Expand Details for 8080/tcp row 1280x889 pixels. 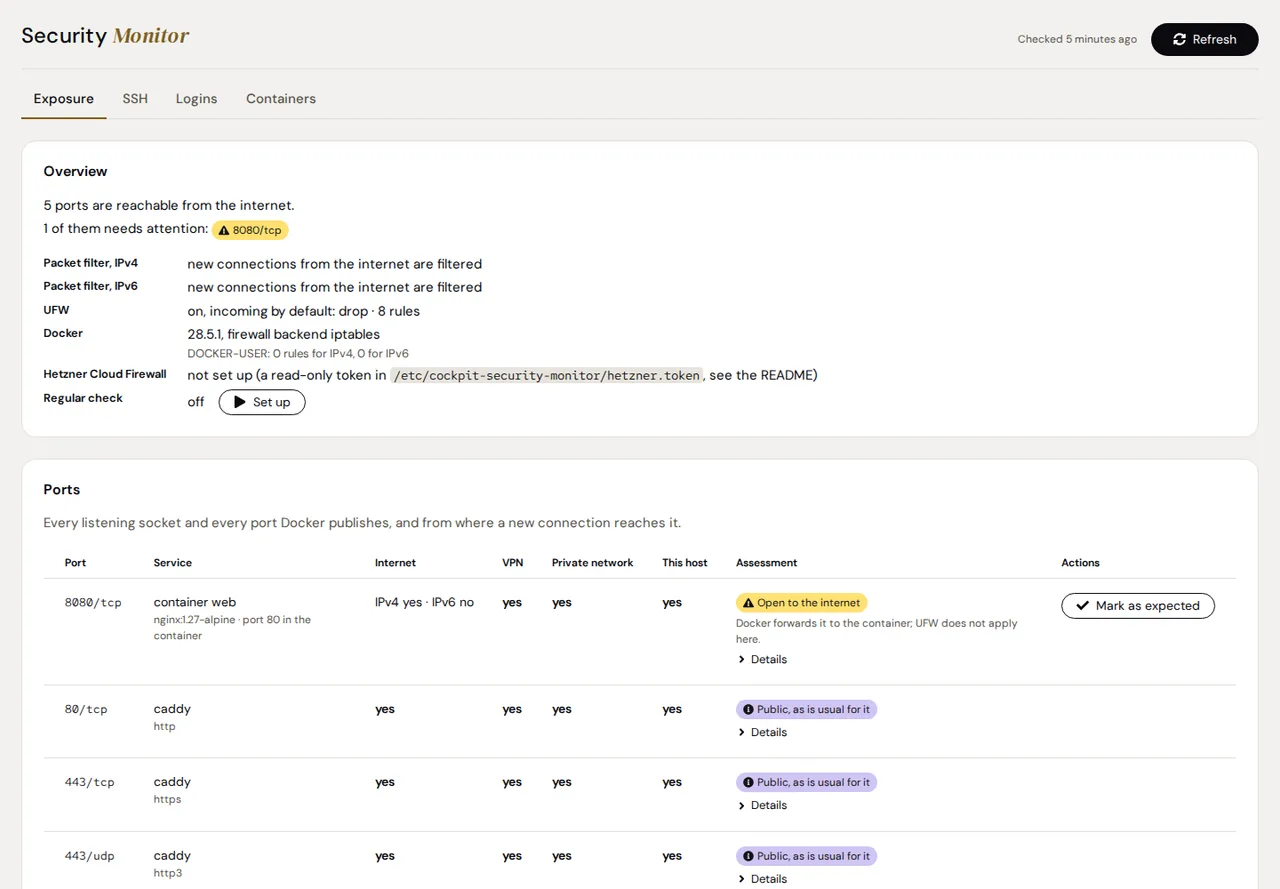pyautogui.click(x=762, y=659)
